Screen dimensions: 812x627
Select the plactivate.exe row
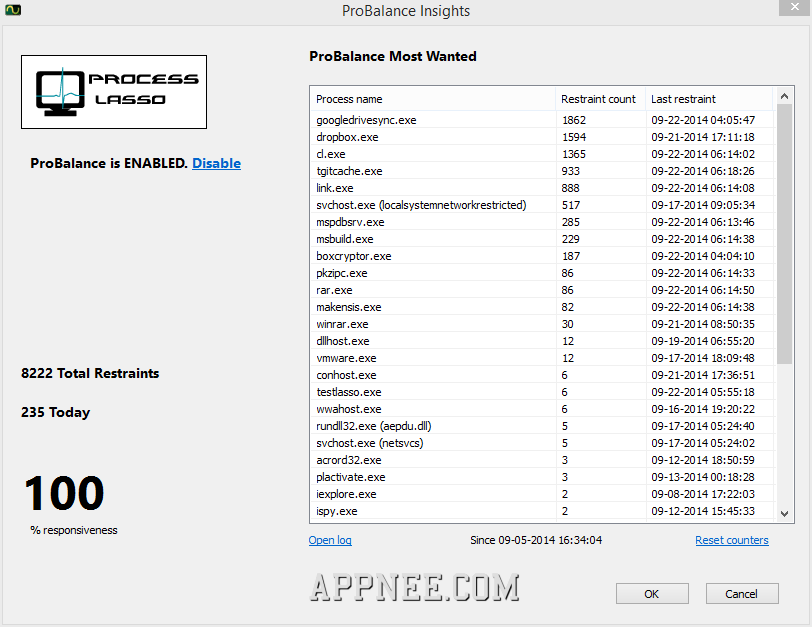(542, 477)
